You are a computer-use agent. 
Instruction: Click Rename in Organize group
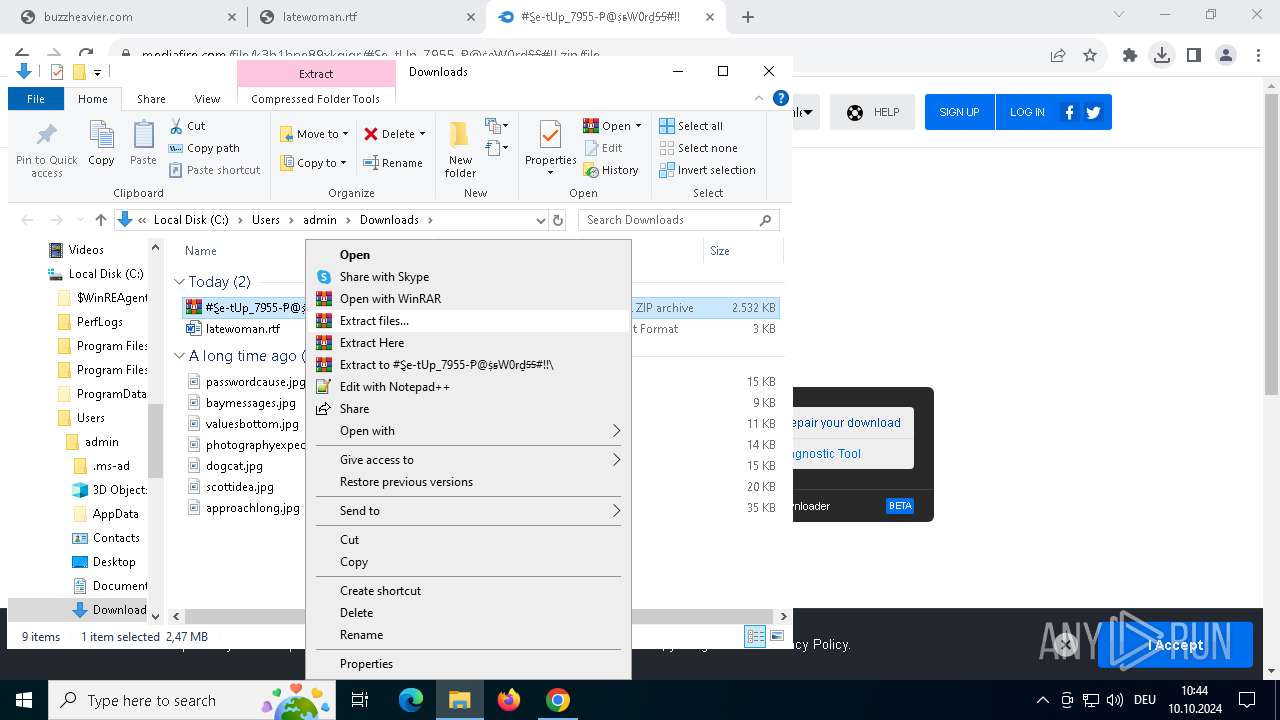tap(393, 163)
